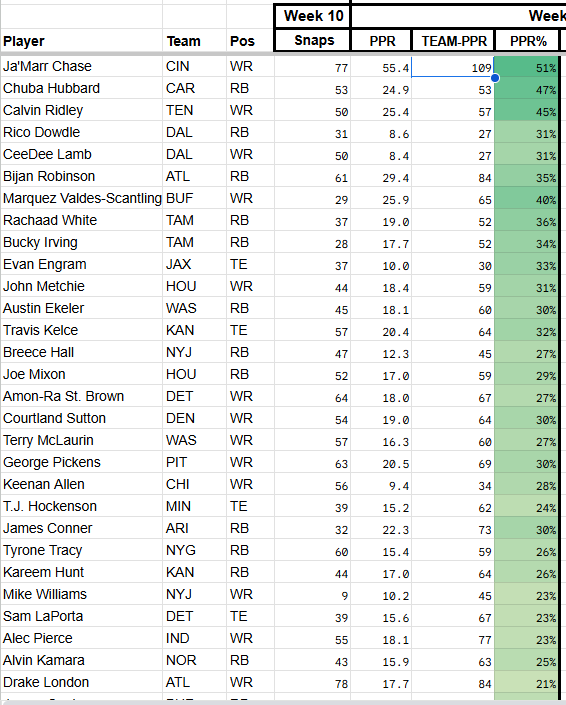
Task: Click Ja'Marr Chase's 51% PPR% cell
Action: point(526,67)
